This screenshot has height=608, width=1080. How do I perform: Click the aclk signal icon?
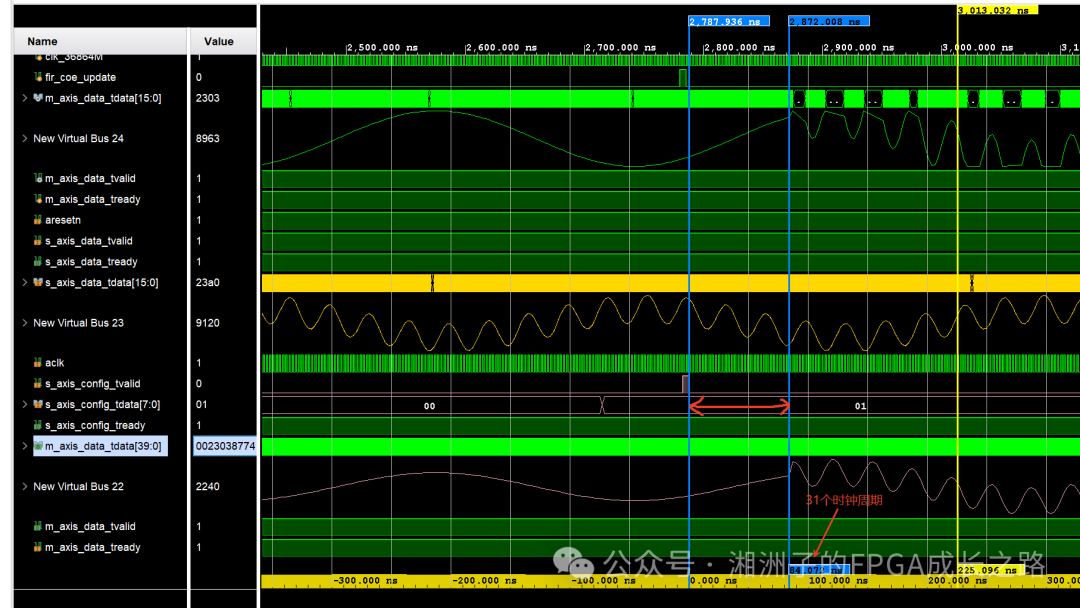[x=38, y=363]
